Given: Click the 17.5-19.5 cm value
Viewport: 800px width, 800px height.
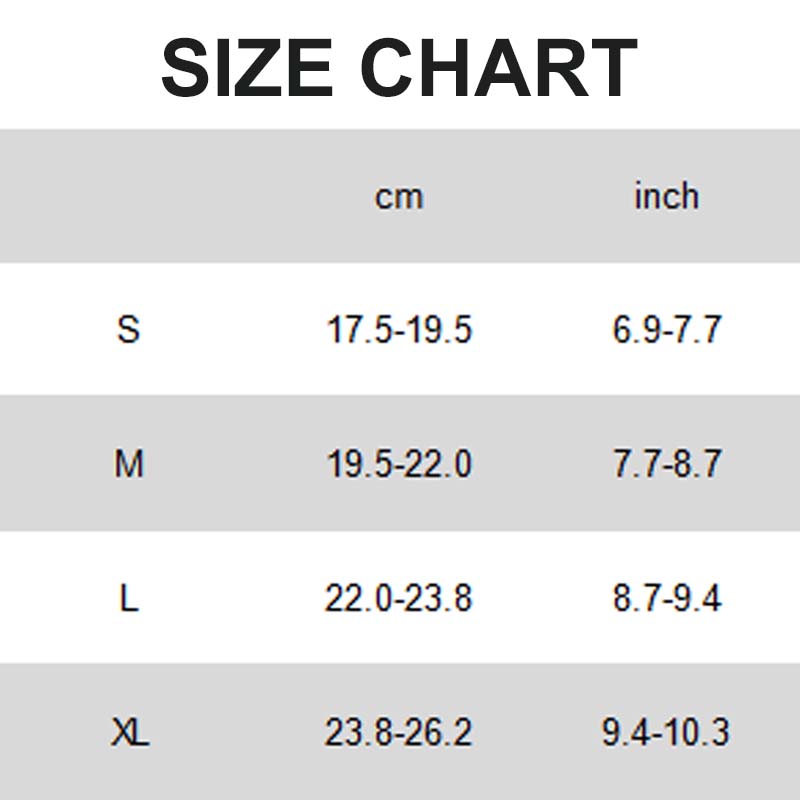Looking at the screenshot, I should click(x=399, y=330).
